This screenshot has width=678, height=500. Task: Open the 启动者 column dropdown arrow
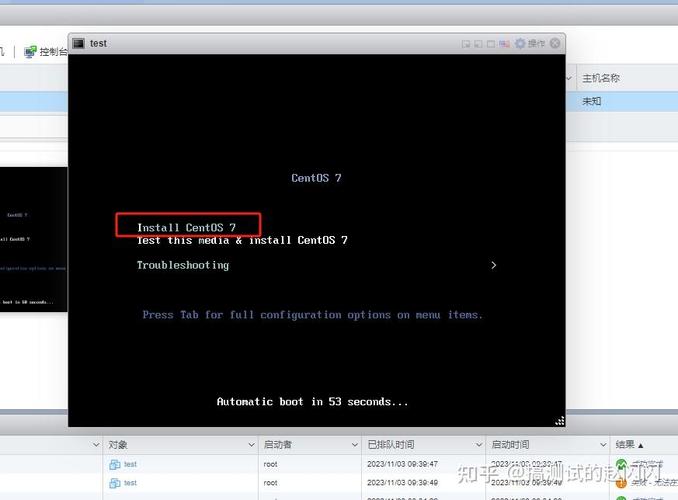pyautogui.click(x=353, y=445)
